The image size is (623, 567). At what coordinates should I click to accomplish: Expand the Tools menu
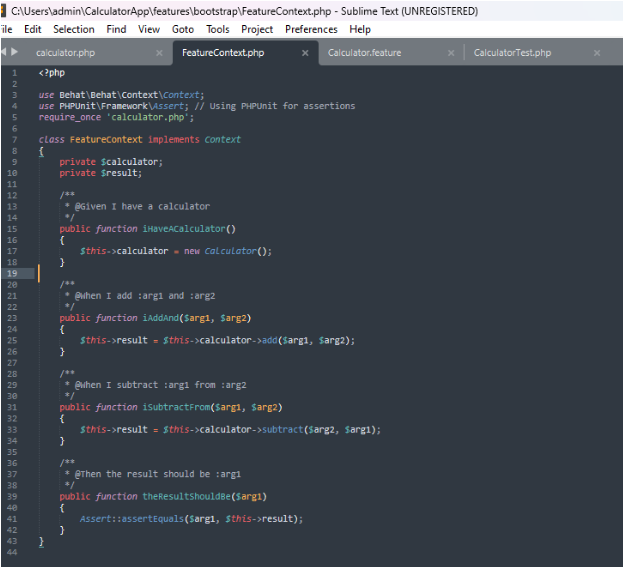pos(217,30)
